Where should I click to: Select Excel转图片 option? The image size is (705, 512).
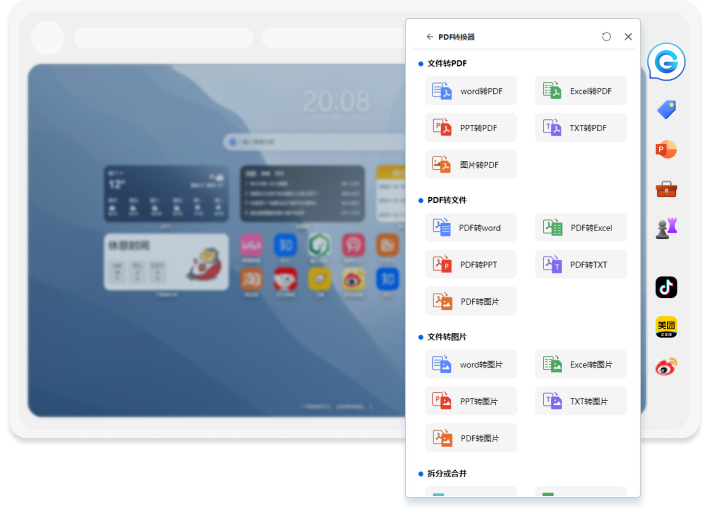[581, 364]
